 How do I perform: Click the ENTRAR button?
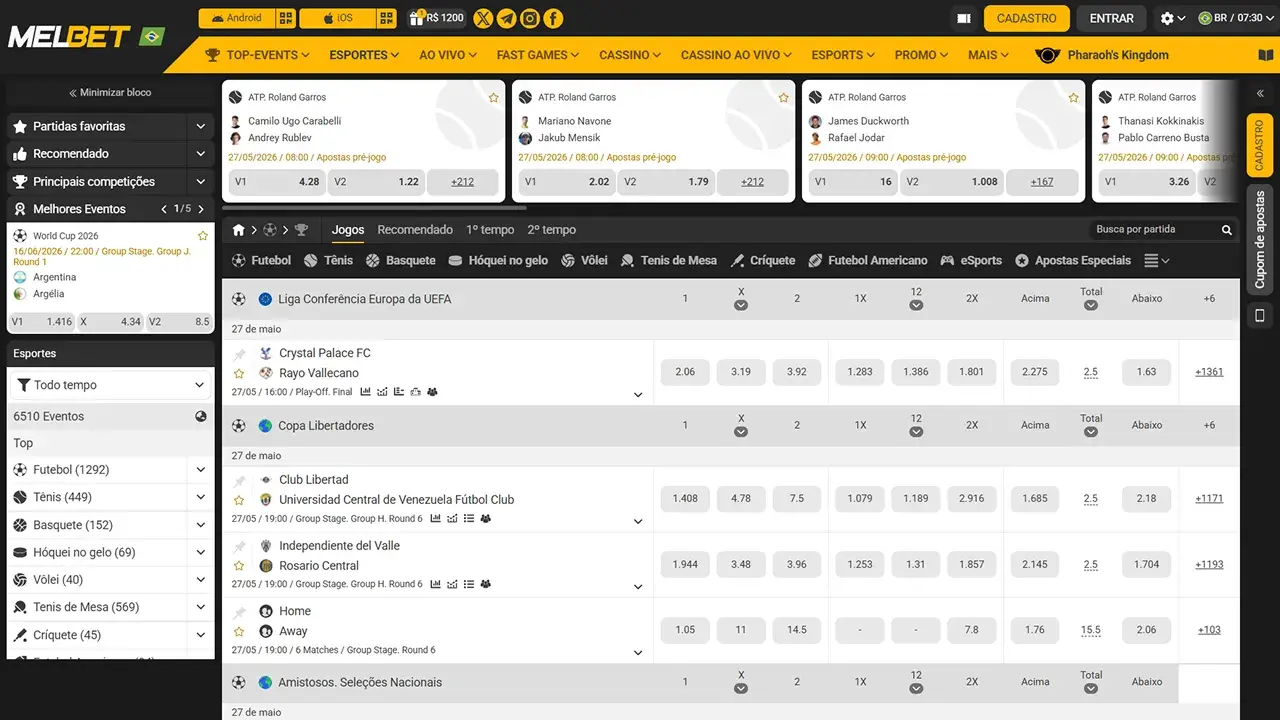point(1111,18)
